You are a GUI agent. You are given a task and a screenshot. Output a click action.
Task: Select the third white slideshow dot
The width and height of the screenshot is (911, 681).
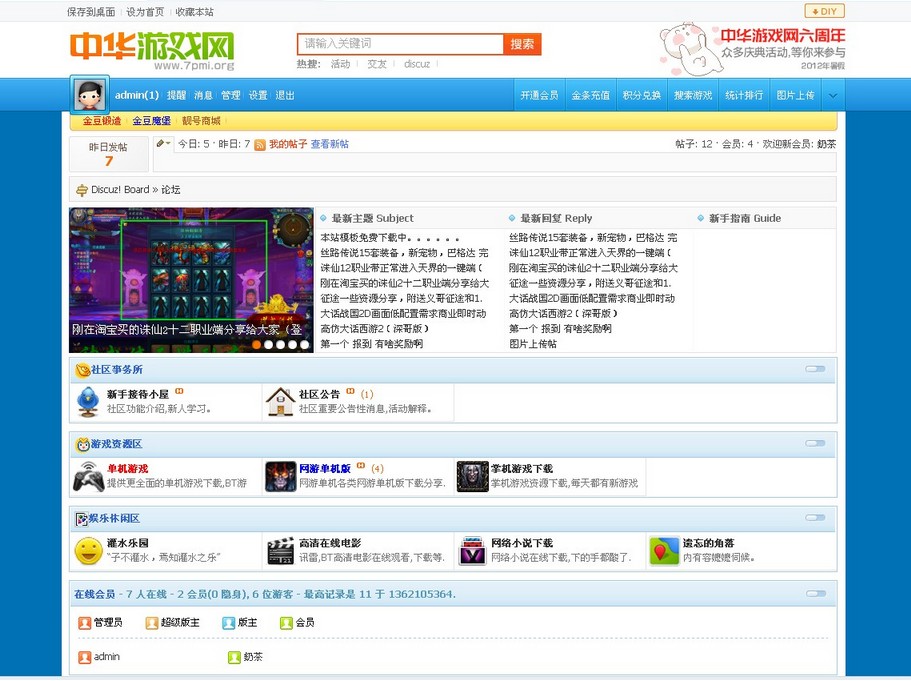[292, 345]
